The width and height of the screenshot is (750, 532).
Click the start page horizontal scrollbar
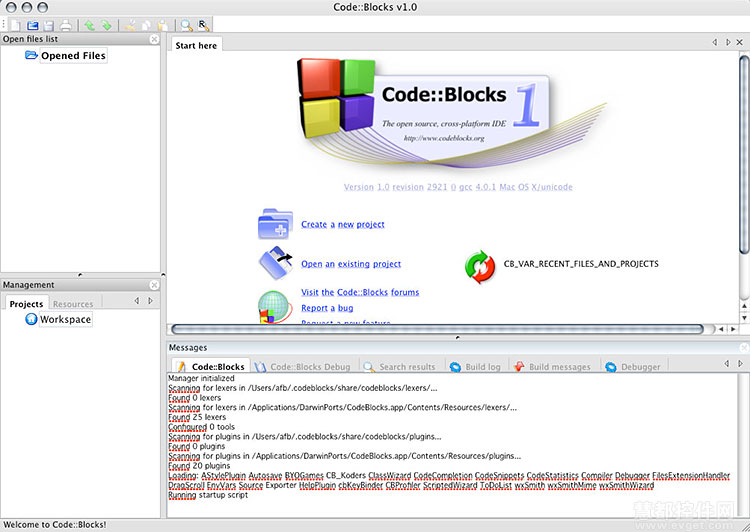point(437,329)
